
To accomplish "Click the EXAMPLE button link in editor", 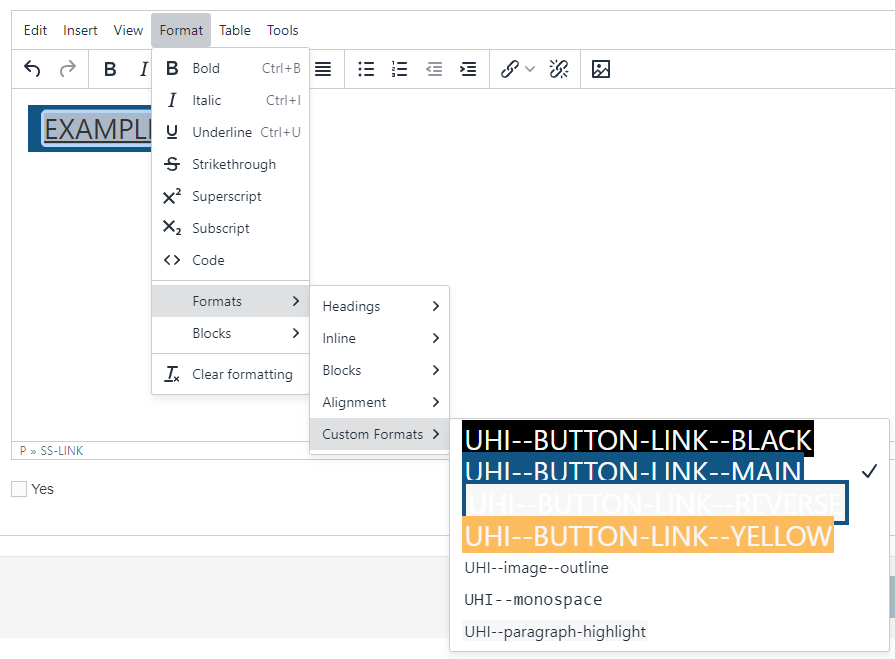I will [x=97, y=128].
